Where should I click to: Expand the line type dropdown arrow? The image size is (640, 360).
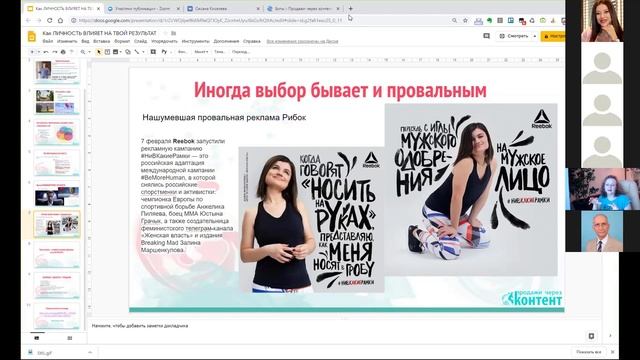[143, 52]
